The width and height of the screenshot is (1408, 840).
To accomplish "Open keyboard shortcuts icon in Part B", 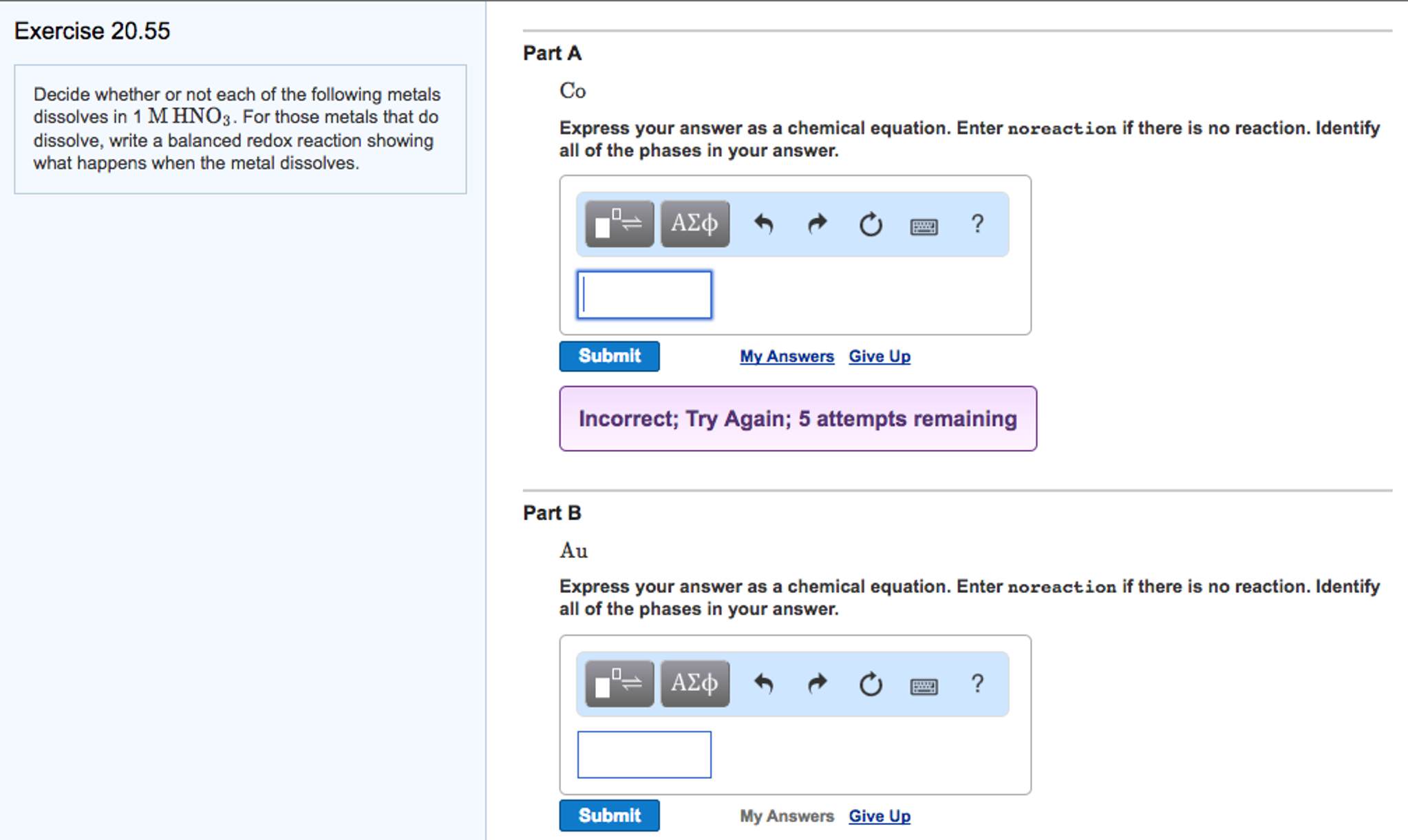I will 924,686.
